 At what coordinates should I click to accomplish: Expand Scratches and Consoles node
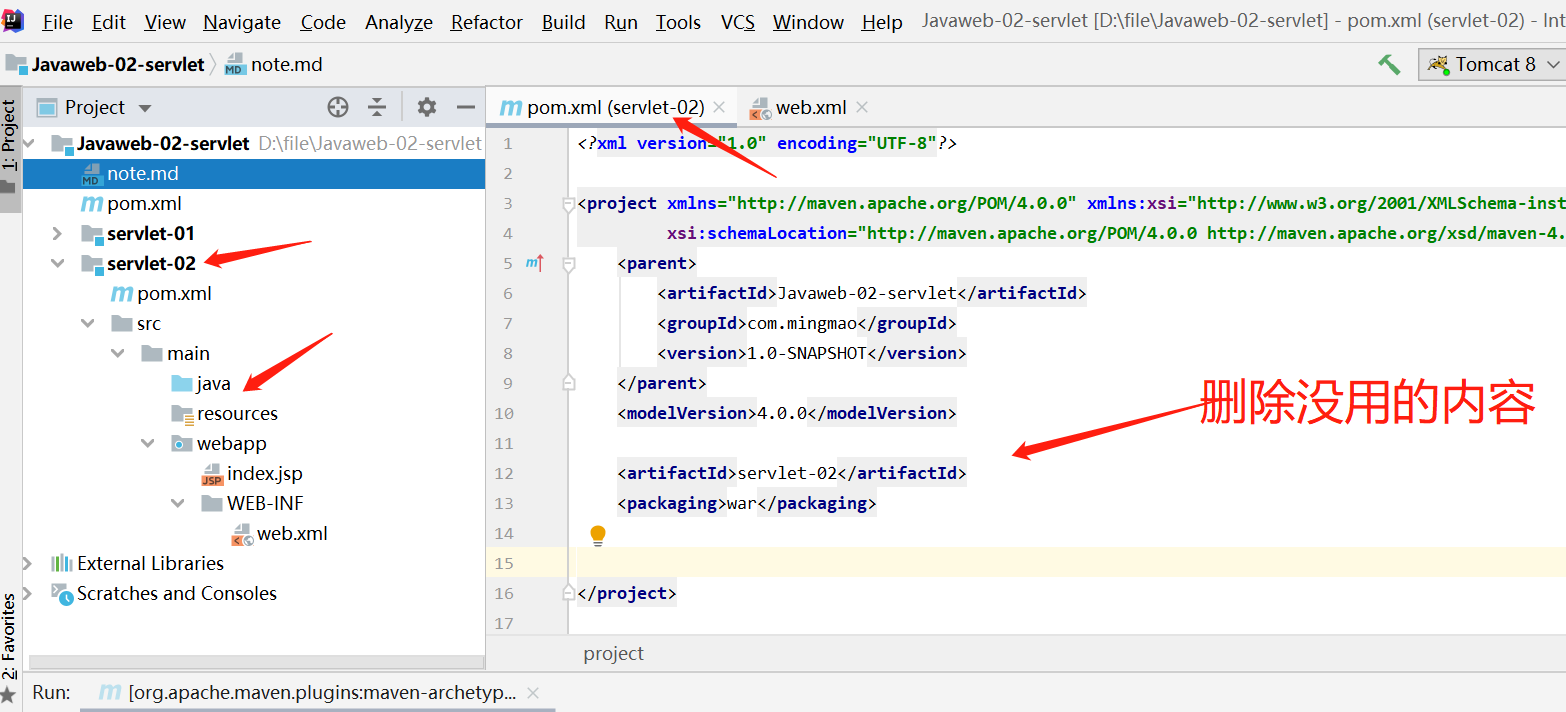(x=28, y=593)
